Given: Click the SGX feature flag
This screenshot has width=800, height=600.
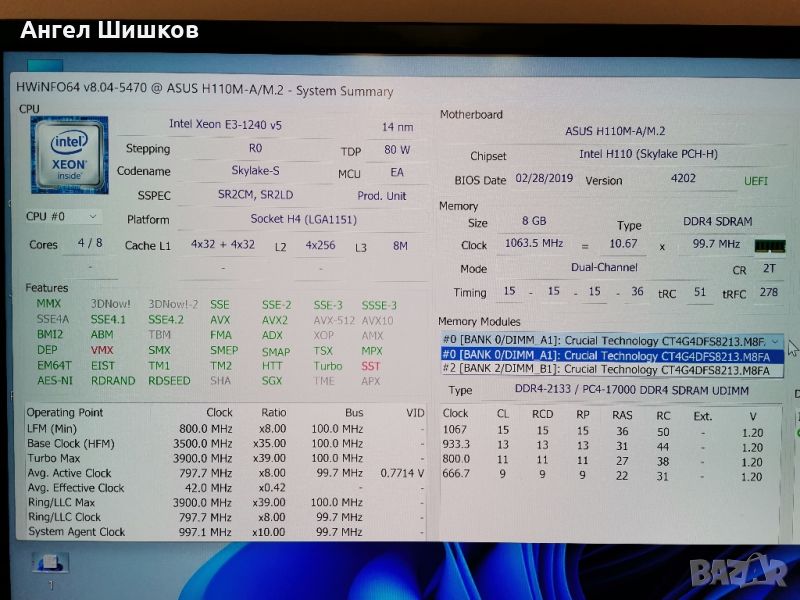Looking at the screenshot, I should (x=271, y=381).
